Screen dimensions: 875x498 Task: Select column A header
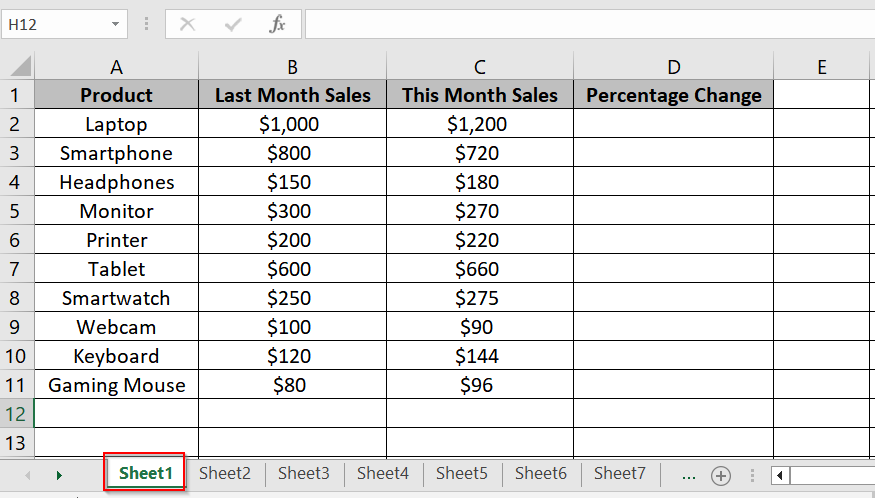[x=116, y=66]
